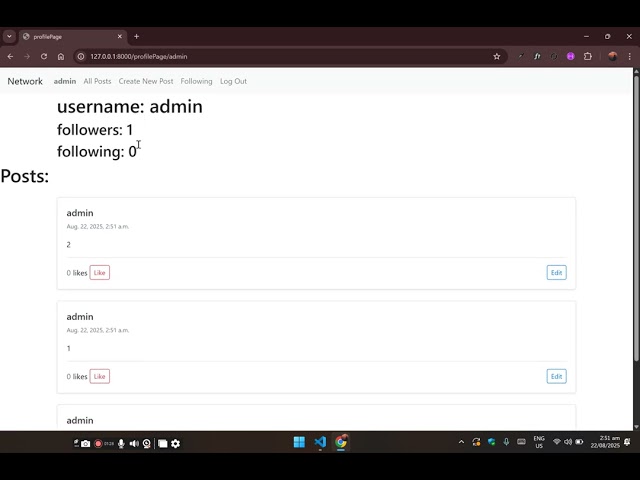Viewport: 640px width, 480px height.
Task: Open Chrome's three-dot menu
Action: point(630,56)
